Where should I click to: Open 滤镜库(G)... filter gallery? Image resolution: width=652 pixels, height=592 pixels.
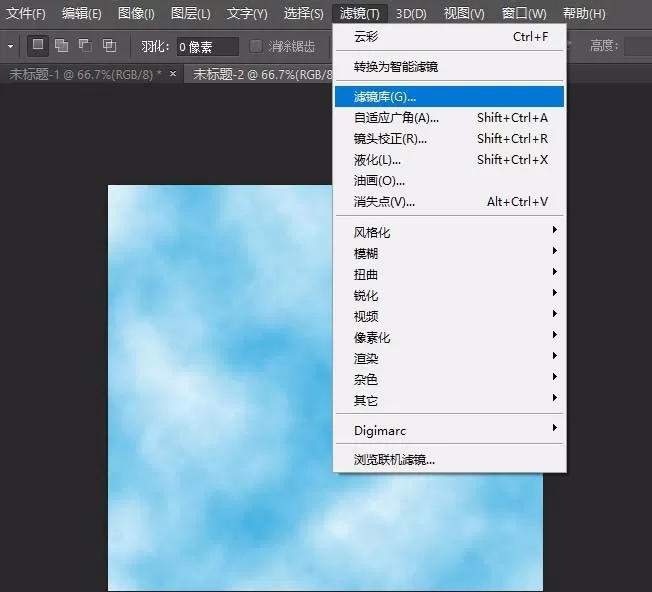coord(449,96)
